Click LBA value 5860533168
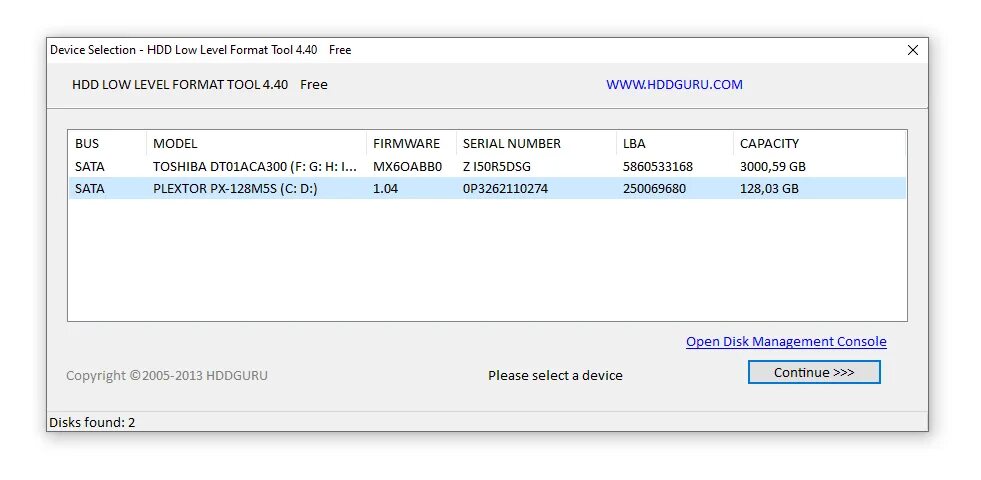Screen dimensions: 981x480 click(x=658, y=167)
